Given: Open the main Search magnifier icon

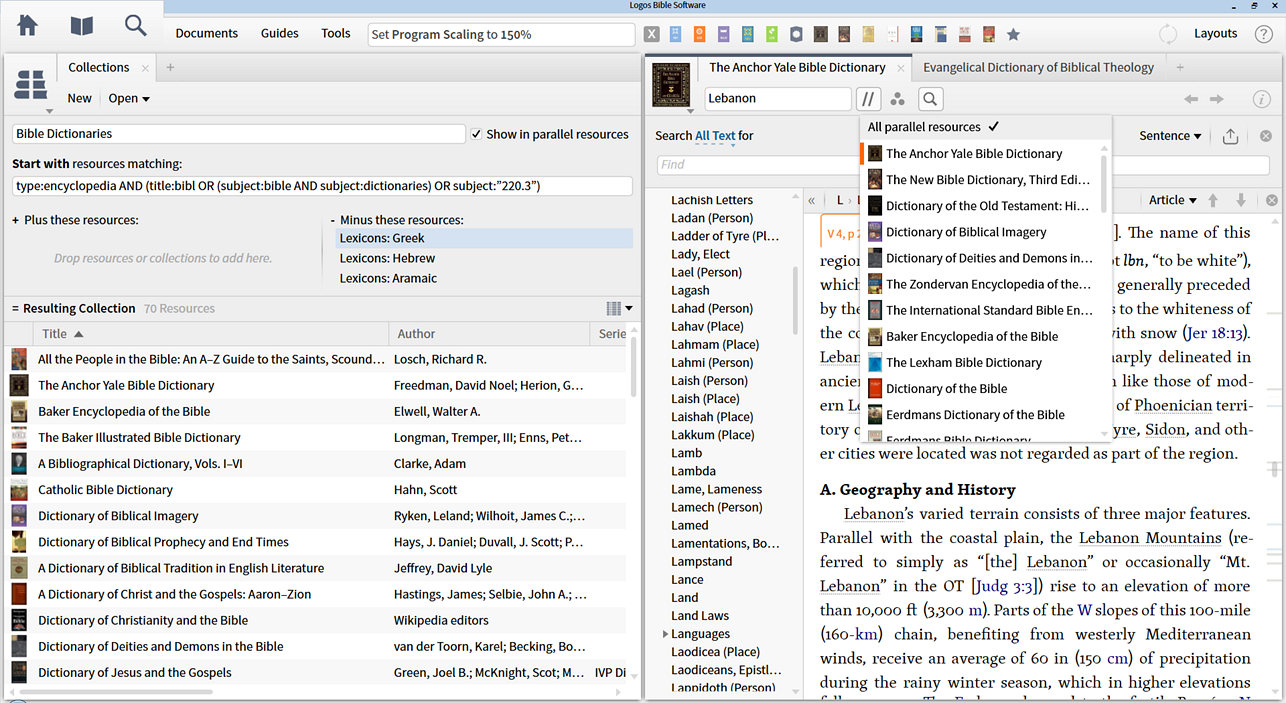Looking at the screenshot, I should coord(135,25).
